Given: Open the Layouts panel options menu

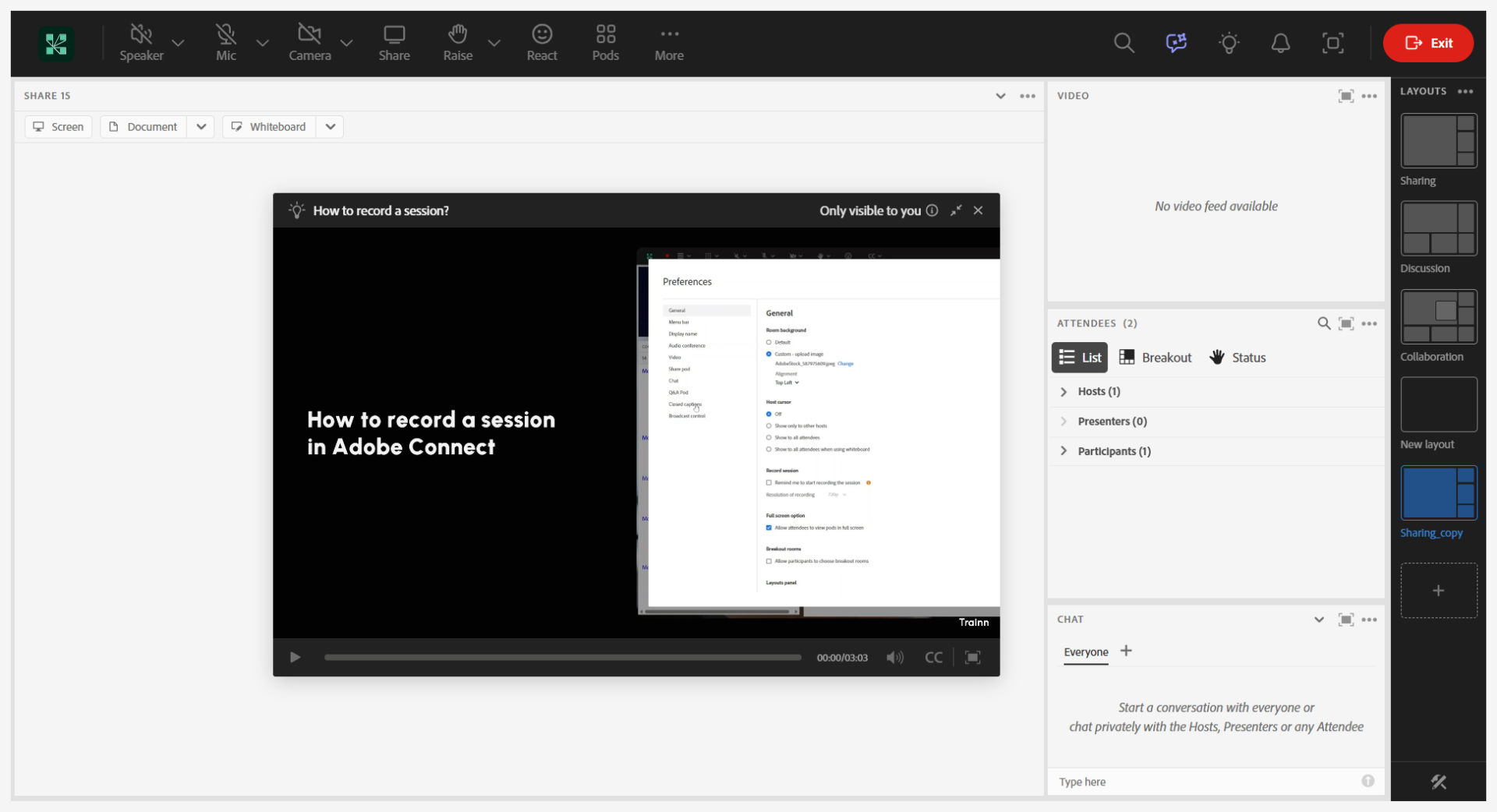Looking at the screenshot, I should [1465, 91].
